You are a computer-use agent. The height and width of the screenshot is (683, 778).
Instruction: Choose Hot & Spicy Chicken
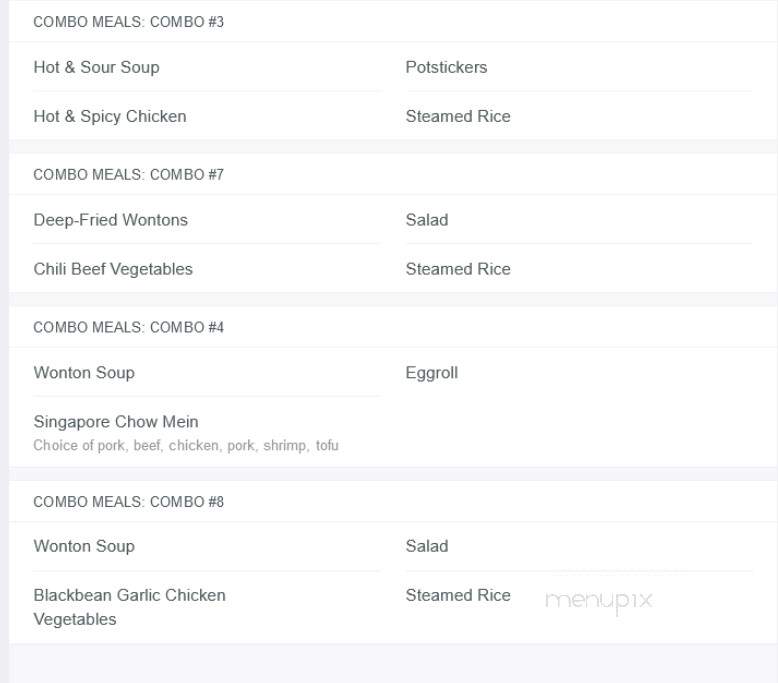point(110,116)
